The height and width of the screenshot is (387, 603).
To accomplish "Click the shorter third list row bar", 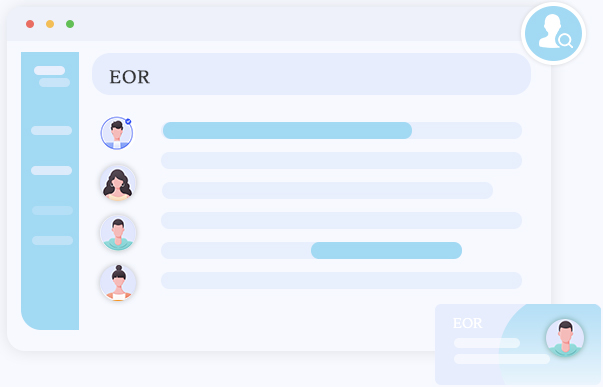I will coord(327,190).
